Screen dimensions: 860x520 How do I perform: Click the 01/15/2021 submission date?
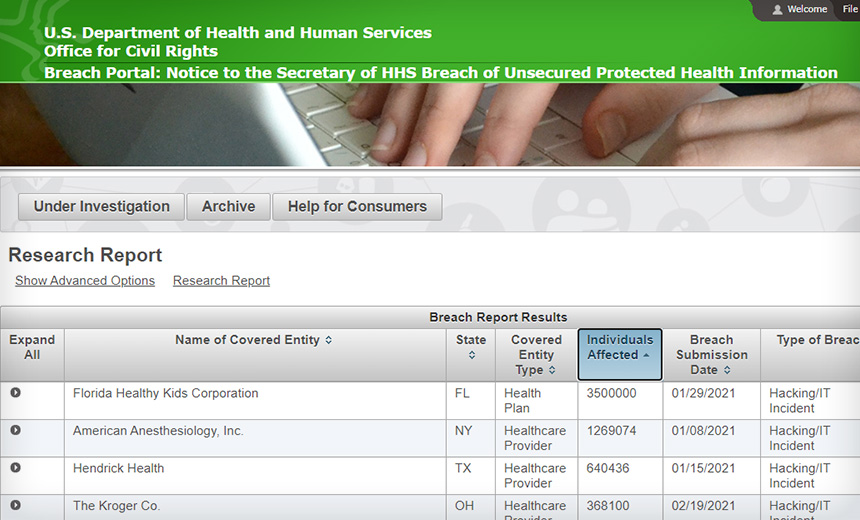703,468
